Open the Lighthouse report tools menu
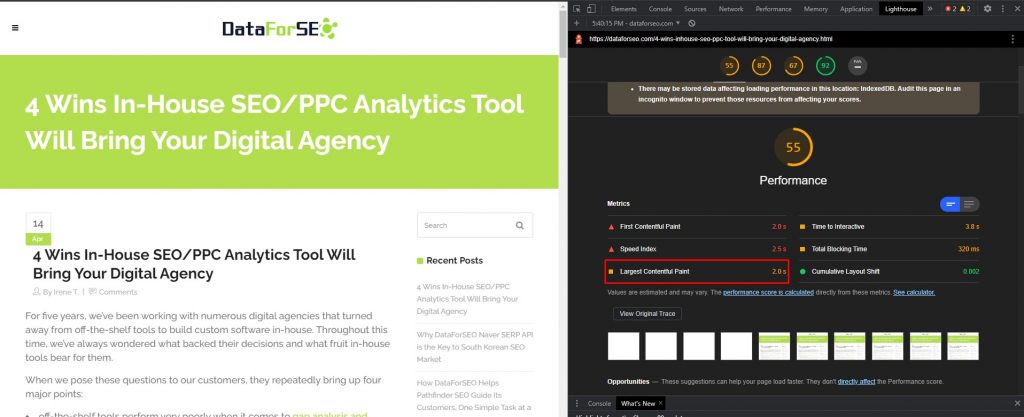The image size is (1024, 417). (1012, 39)
